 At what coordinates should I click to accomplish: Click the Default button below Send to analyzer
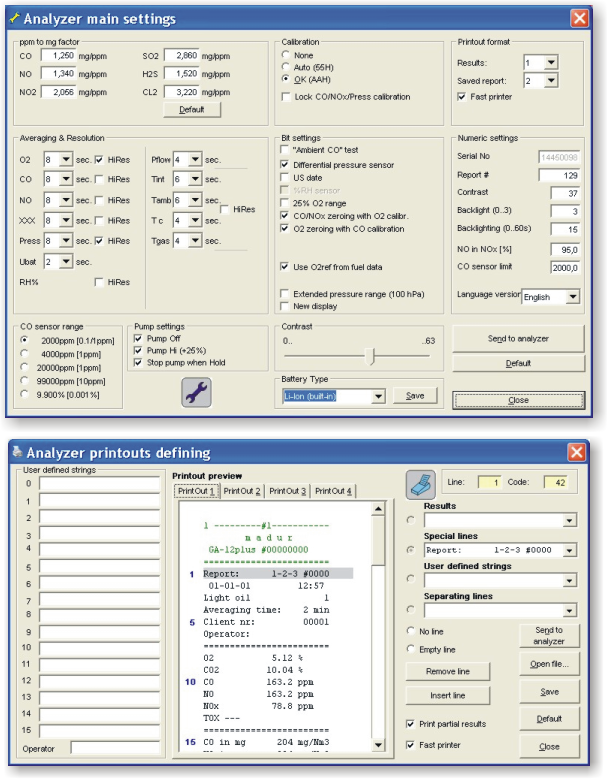(518, 363)
